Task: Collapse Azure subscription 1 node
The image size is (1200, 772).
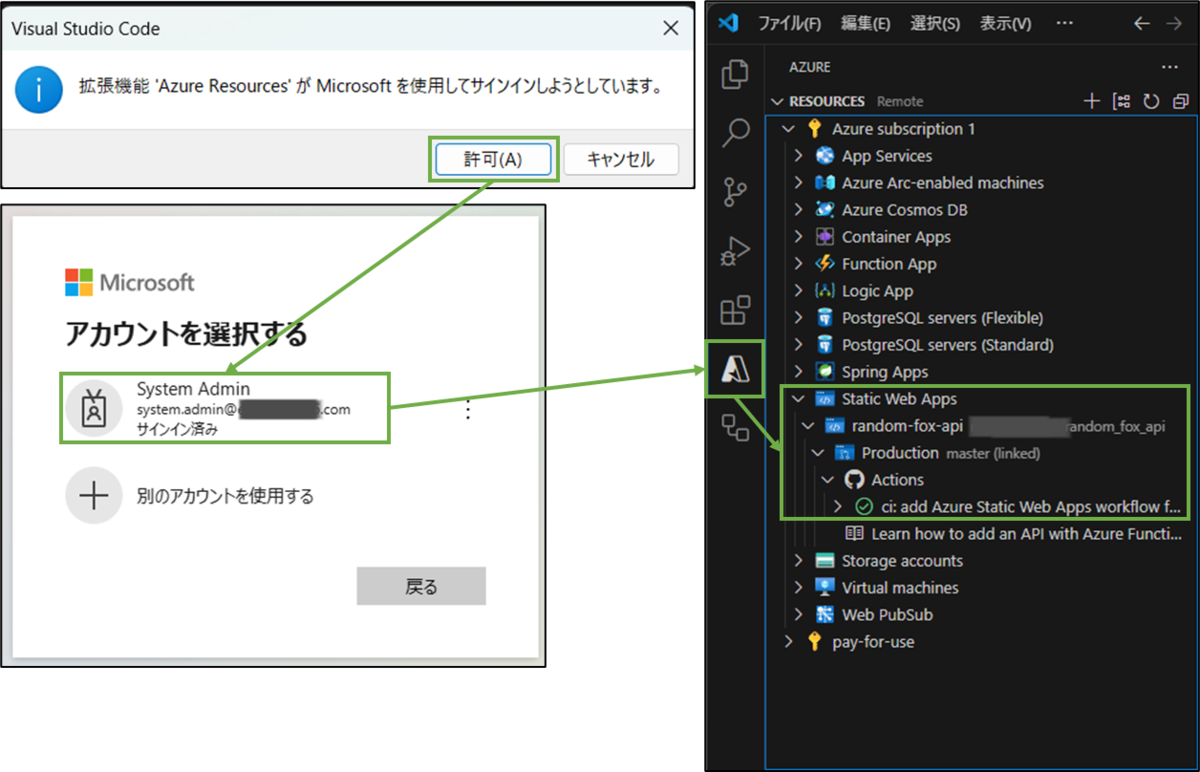Action: [x=788, y=129]
